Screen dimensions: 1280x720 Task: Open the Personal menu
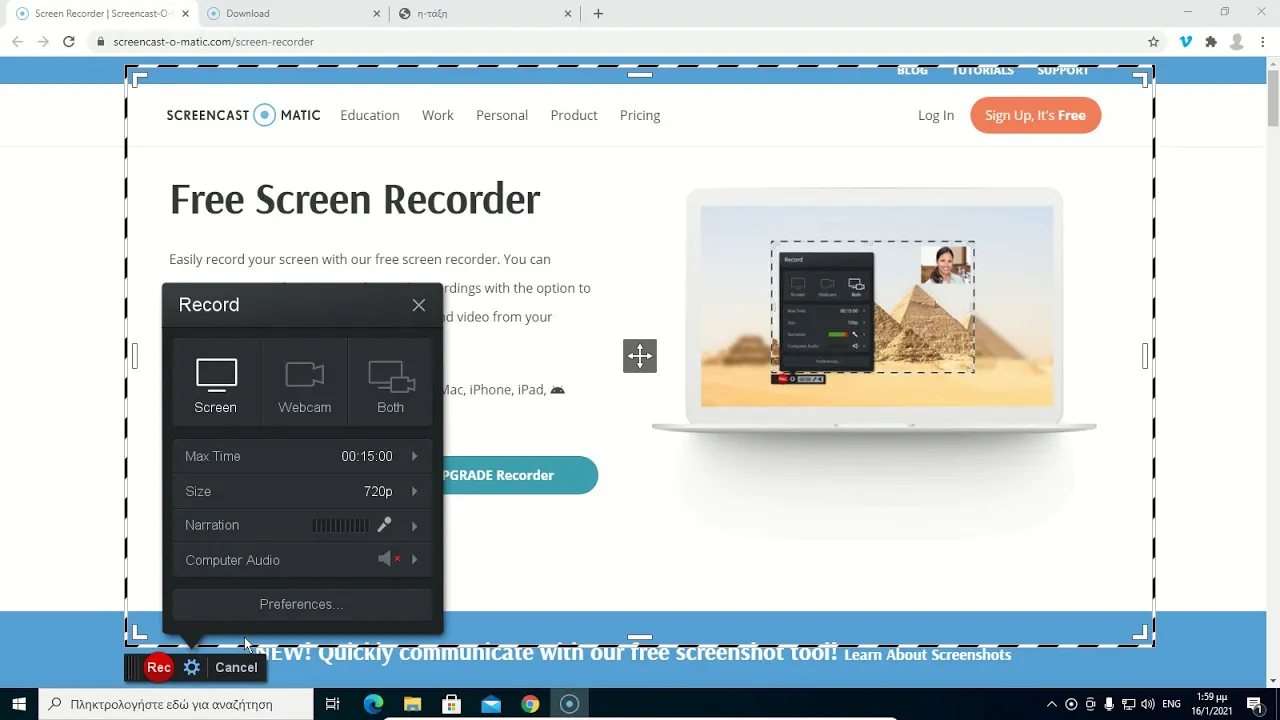pyautogui.click(x=502, y=115)
